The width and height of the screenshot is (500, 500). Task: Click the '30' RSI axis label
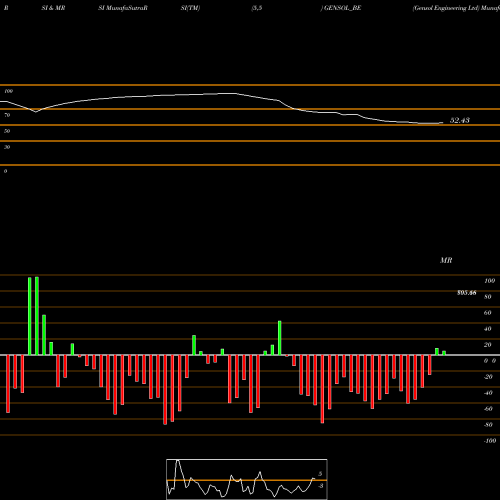coord(7,147)
